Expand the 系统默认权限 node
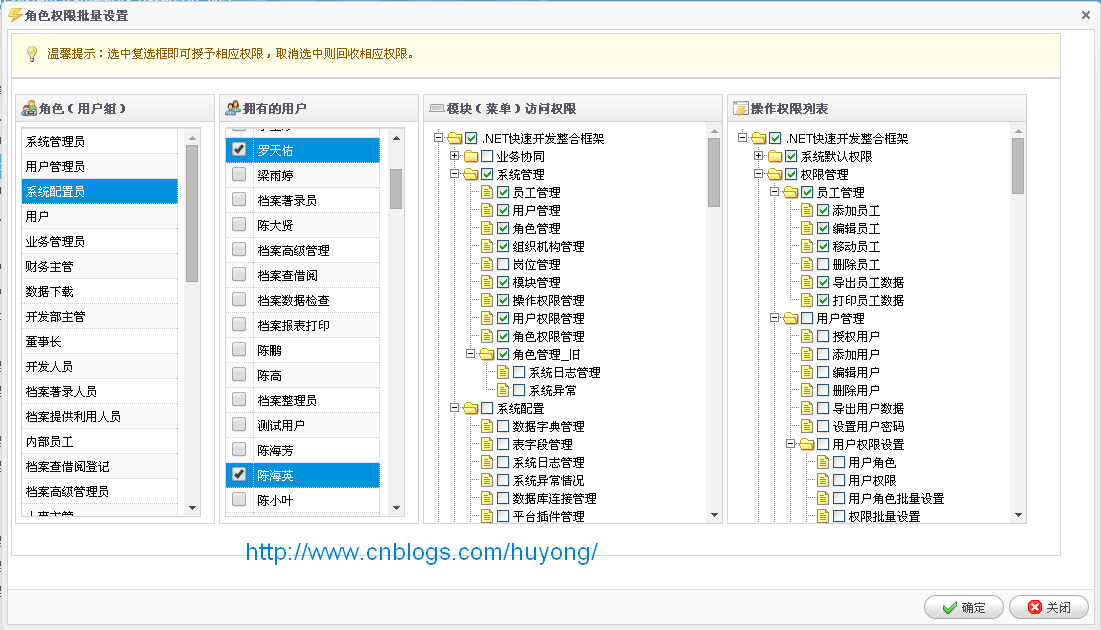 tap(758, 156)
